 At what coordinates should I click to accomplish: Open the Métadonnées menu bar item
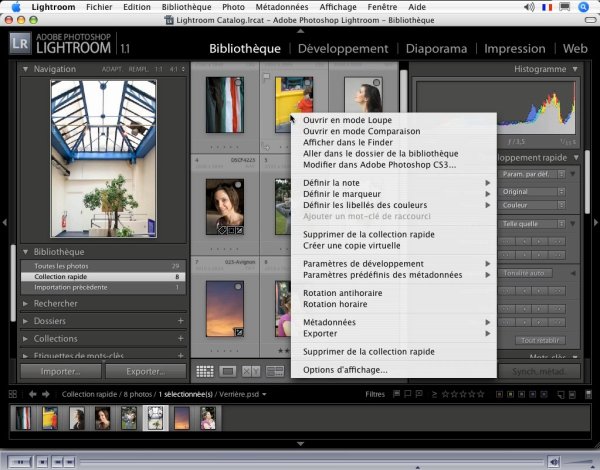tap(282, 7)
